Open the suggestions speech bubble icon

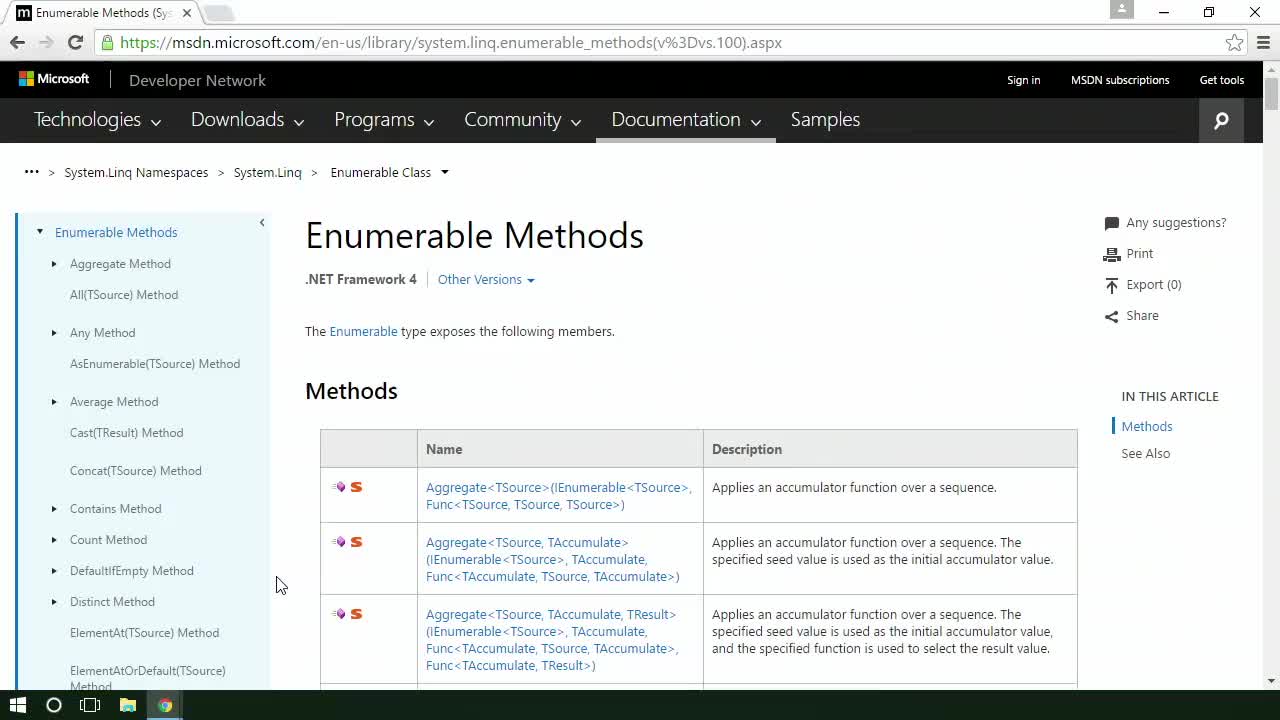pos(1111,222)
